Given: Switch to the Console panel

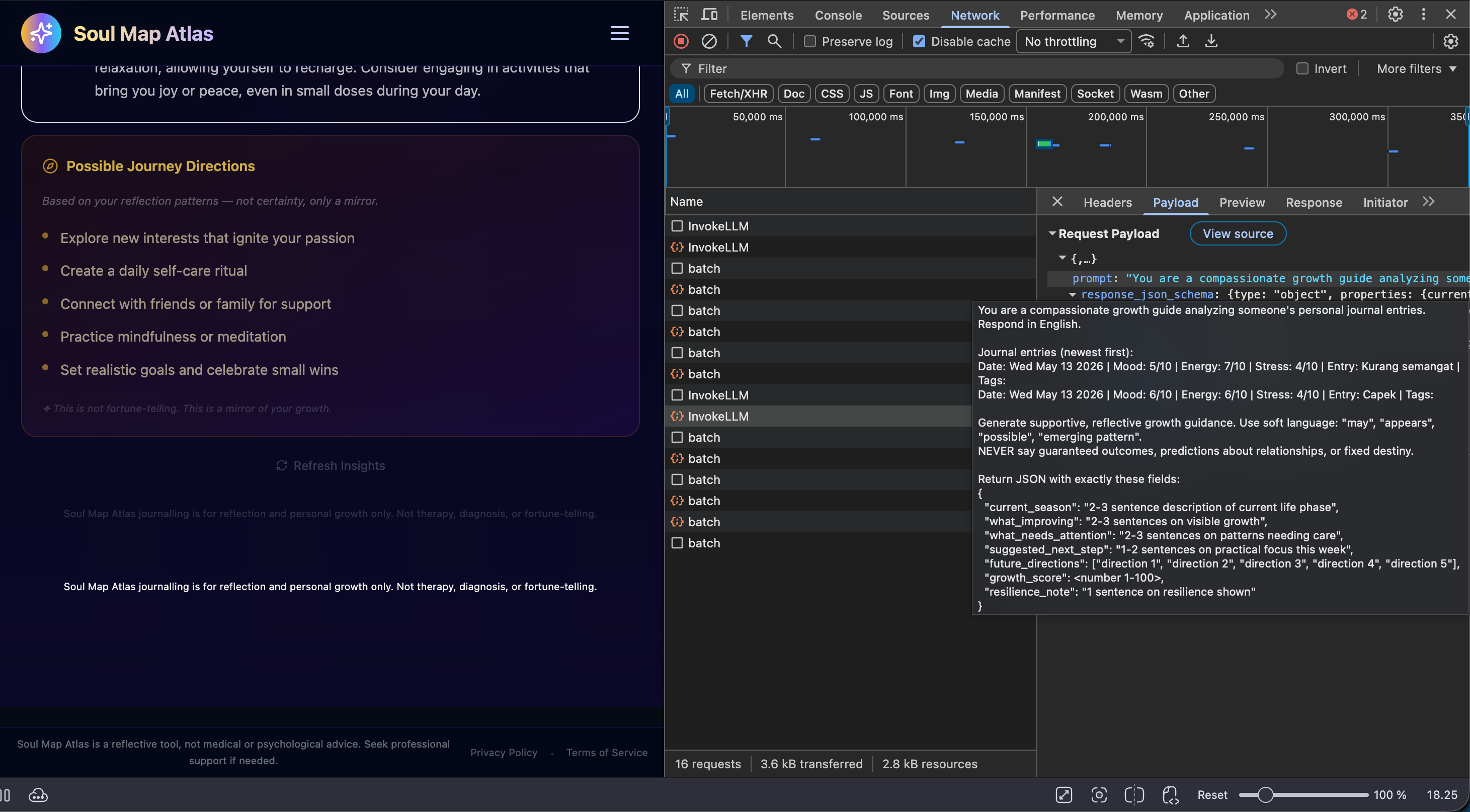Looking at the screenshot, I should click(838, 15).
